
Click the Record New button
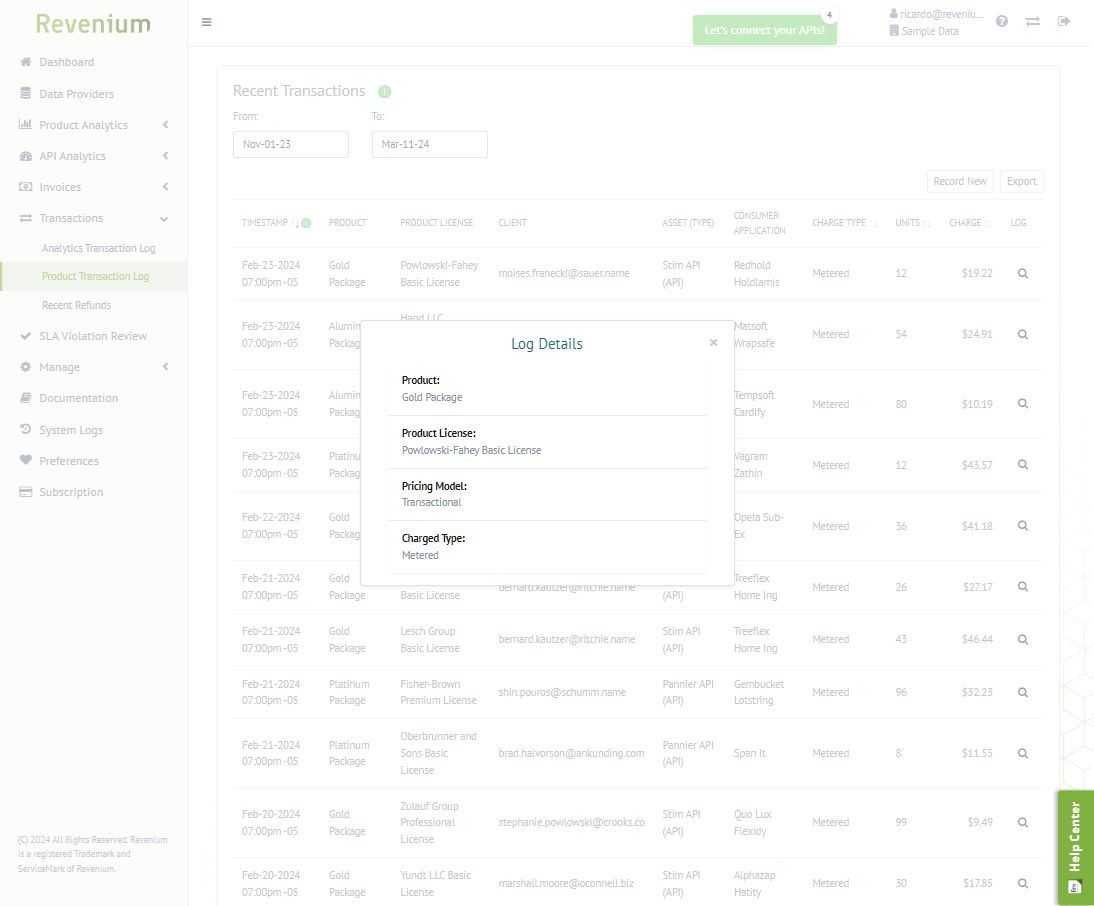[960, 181]
